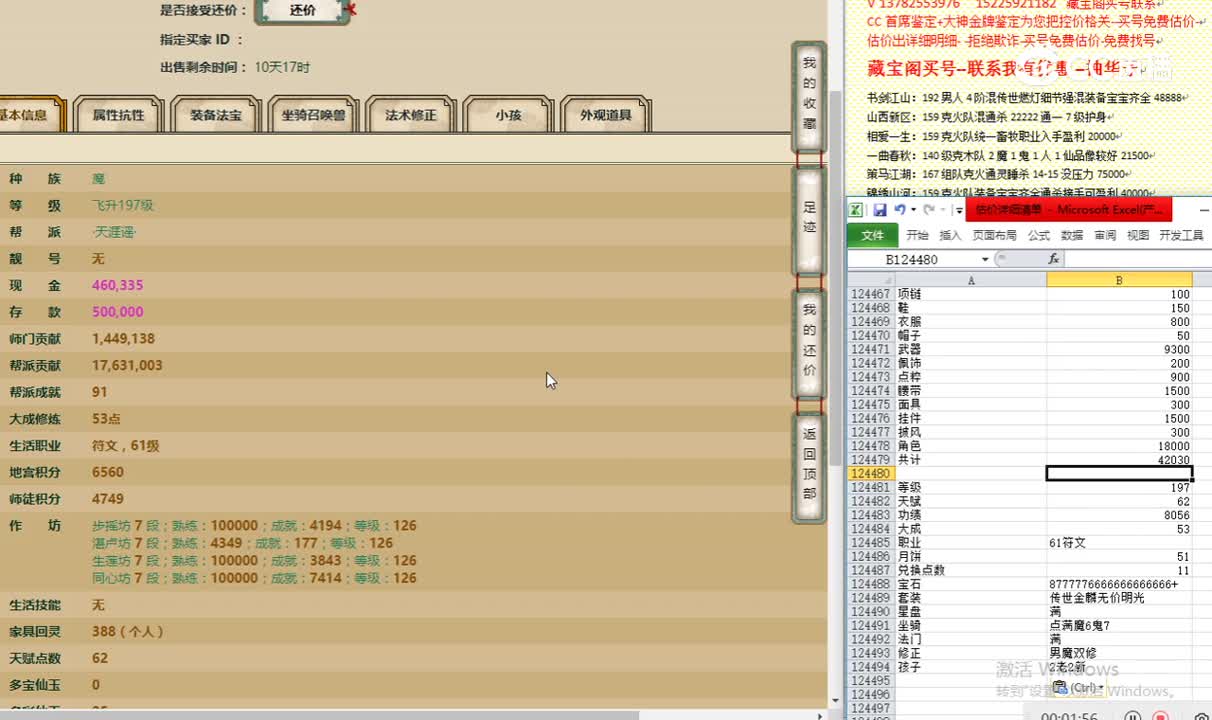Viewport: 1212px width, 720px height.
Task: Click the 地宫积分 value 6560
Action: click(108, 472)
